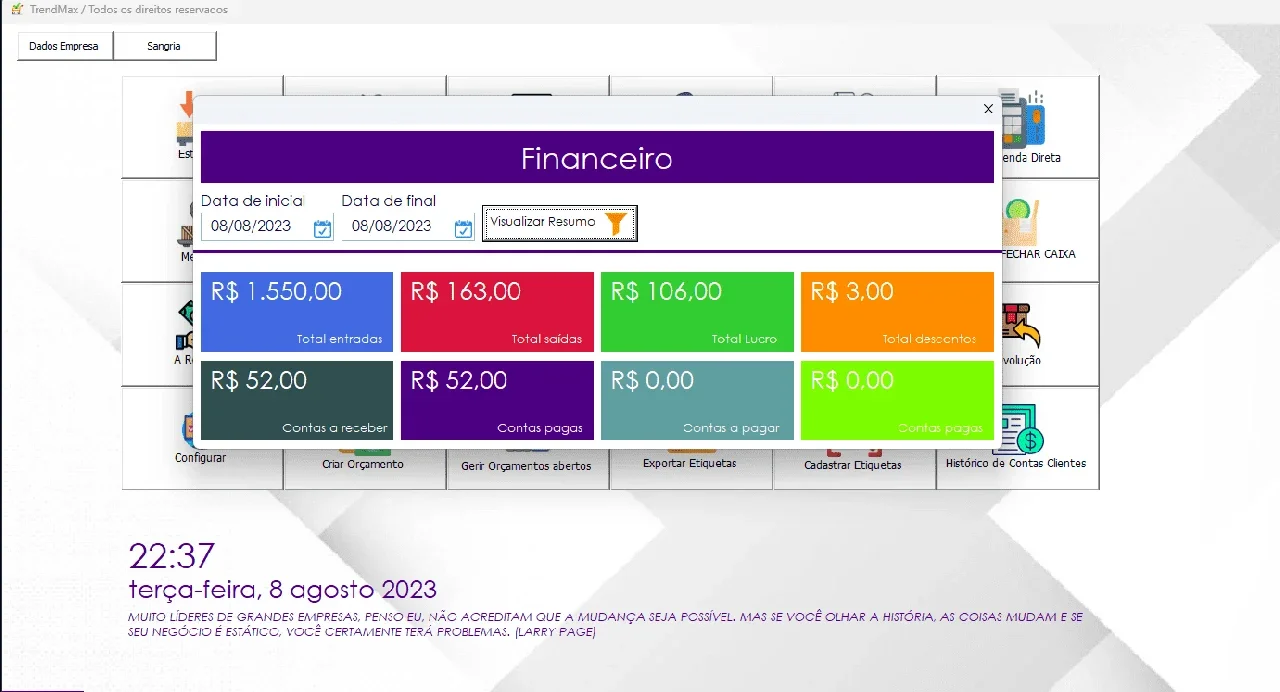
Task: Select the lime Contas pagas R$ 0,00 card
Action: tap(897, 400)
